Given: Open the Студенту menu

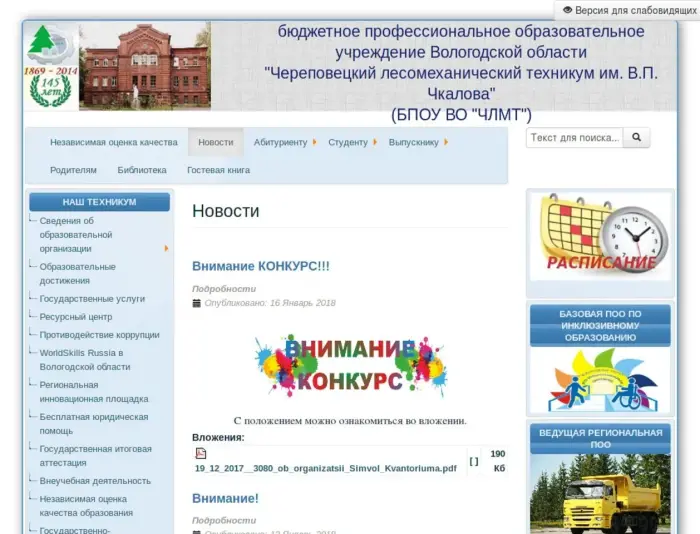Looking at the screenshot, I should tap(348, 142).
